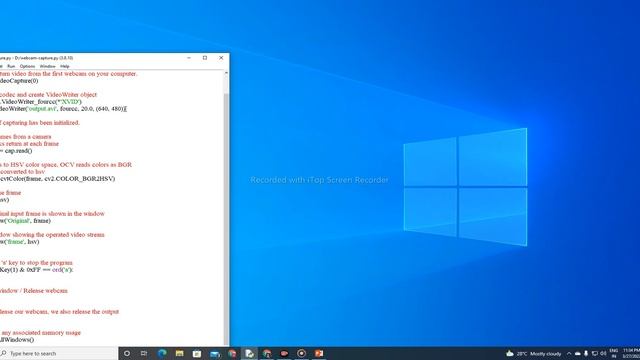Open Cortana from the taskbar
Screen dimensions: 640x360
click(127, 353)
